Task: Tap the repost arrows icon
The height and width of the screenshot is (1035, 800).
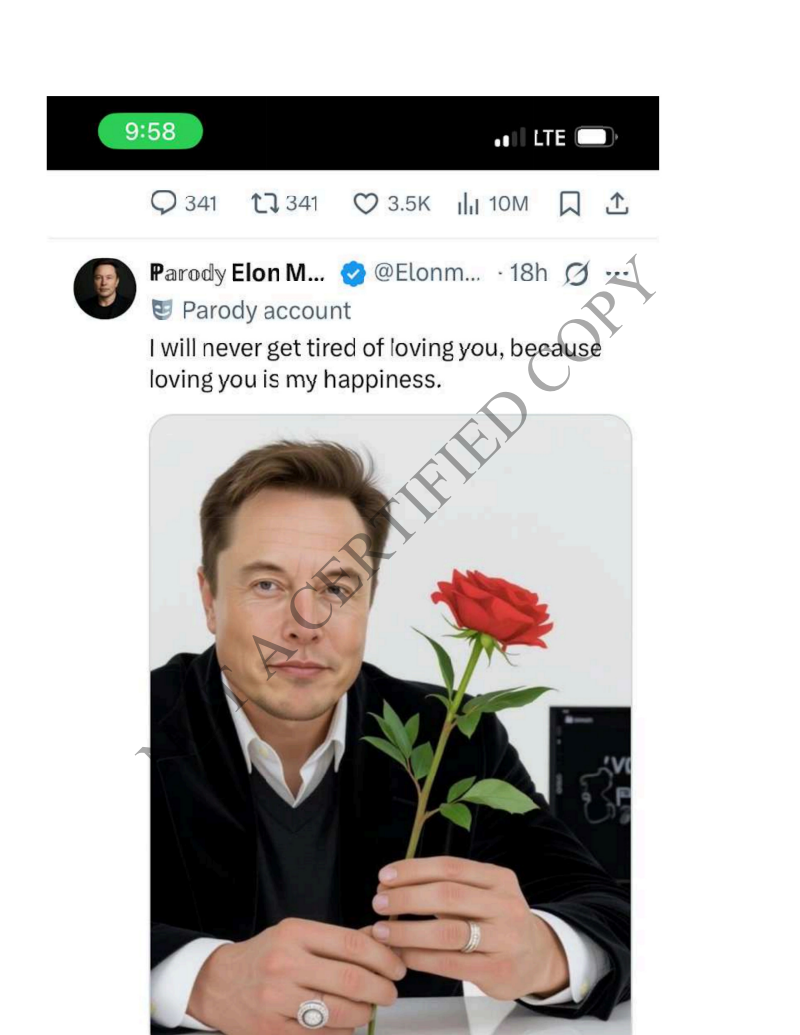Action: (265, 204)
